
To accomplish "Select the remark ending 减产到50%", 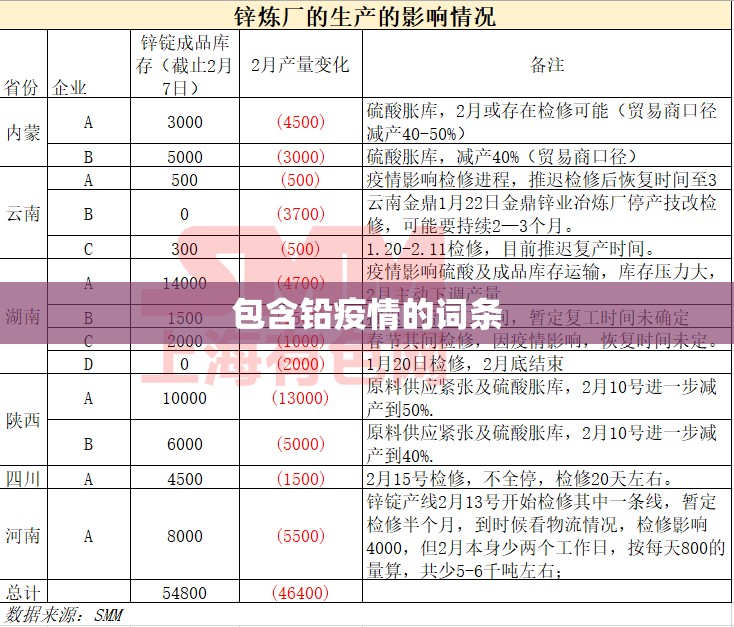I will pos(542,398).
